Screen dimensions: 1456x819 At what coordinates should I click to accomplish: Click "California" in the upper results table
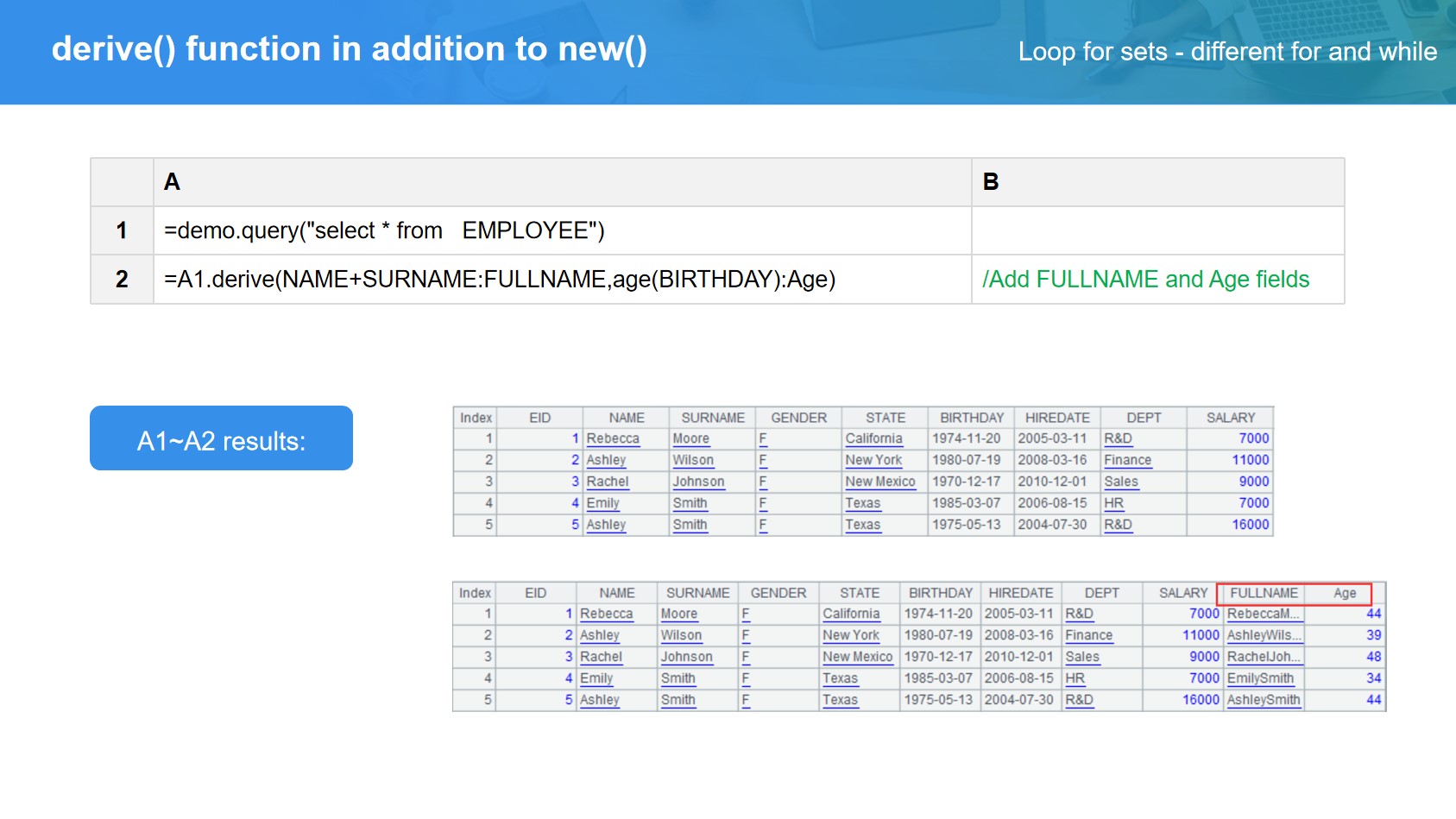click(x=873, y=438)
